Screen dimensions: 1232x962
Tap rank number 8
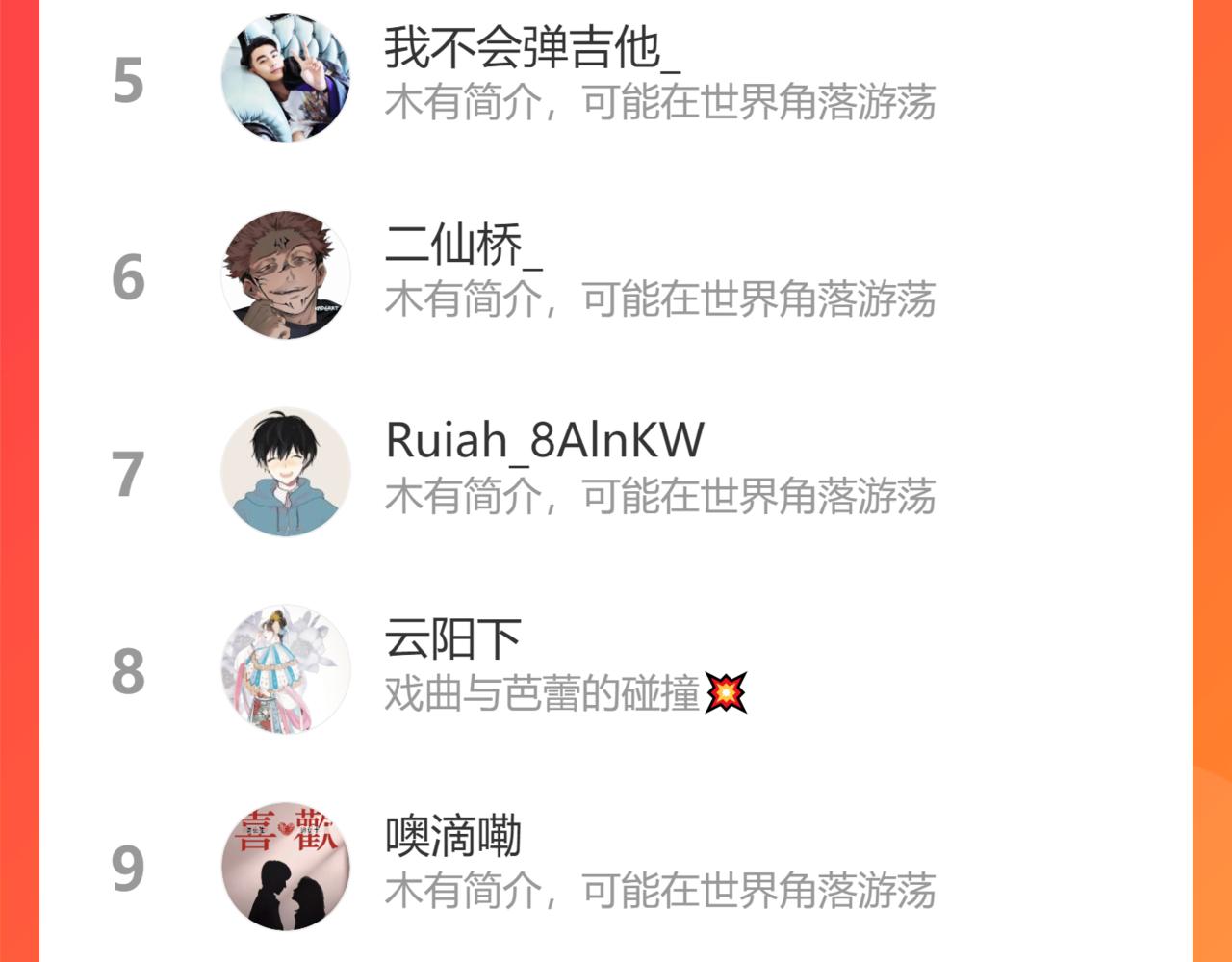click(x=128, y=671)
